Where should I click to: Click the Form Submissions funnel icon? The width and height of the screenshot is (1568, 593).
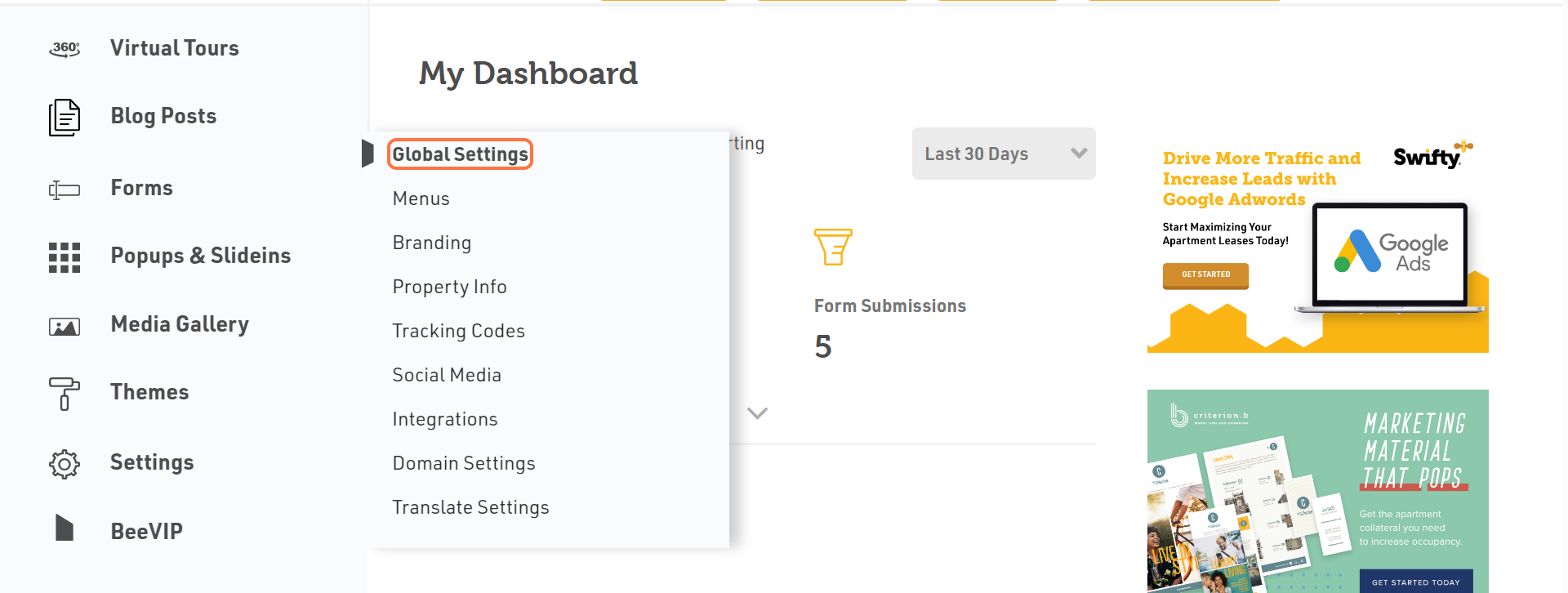833,247
